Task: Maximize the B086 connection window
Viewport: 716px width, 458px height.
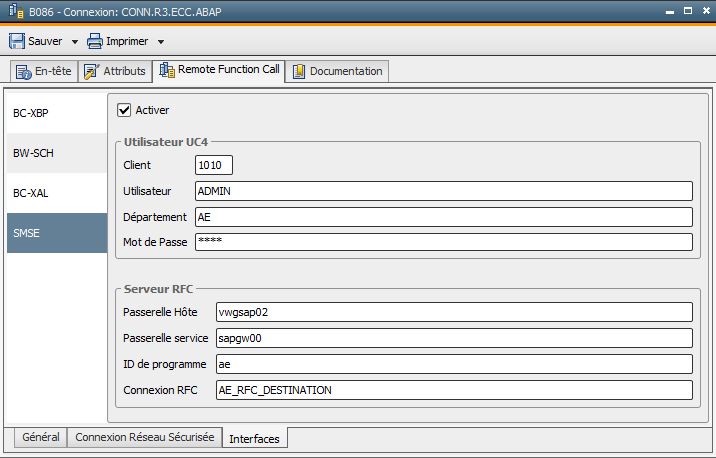Action: pyautogui.click(x=688, y=11)
